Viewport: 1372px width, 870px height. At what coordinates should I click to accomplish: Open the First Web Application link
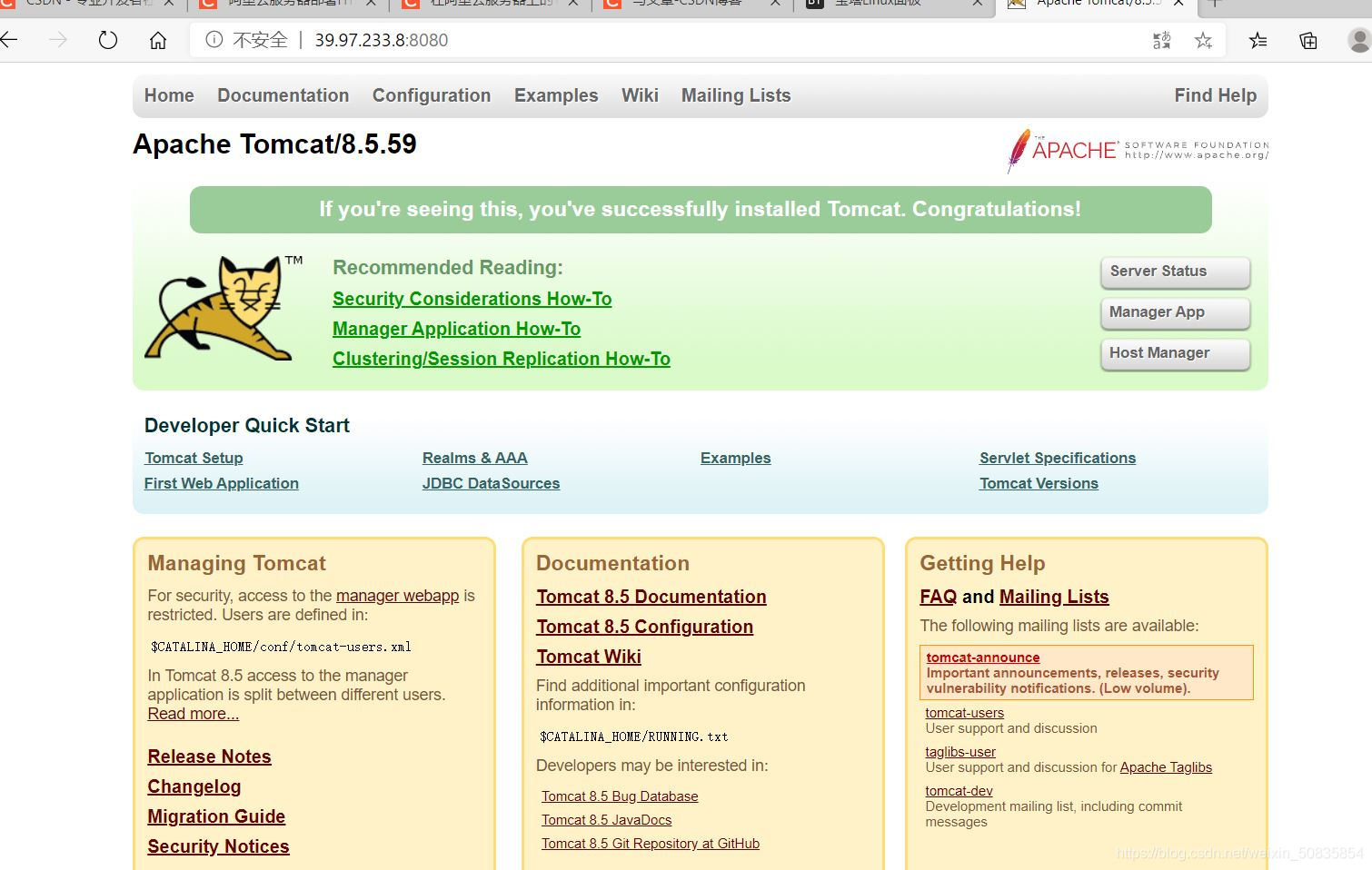(x=222, y=483)
